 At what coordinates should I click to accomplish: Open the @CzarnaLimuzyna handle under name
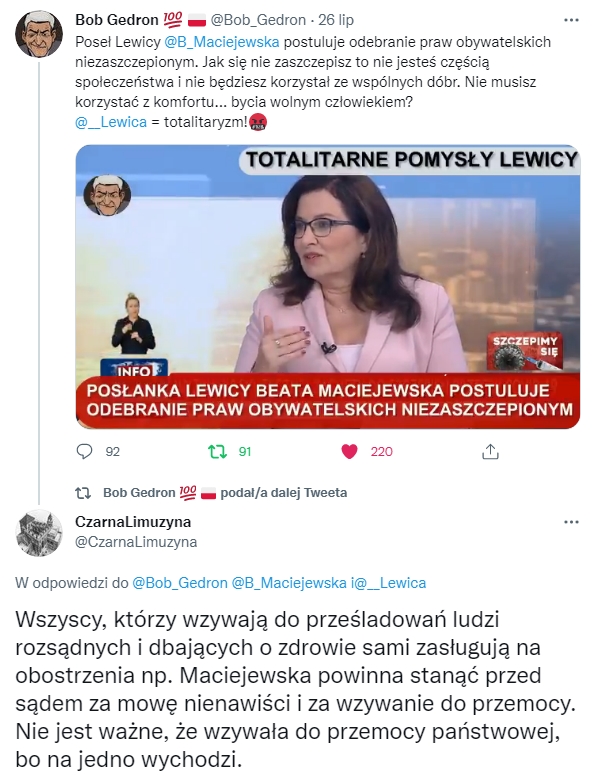tap(136, 542)
